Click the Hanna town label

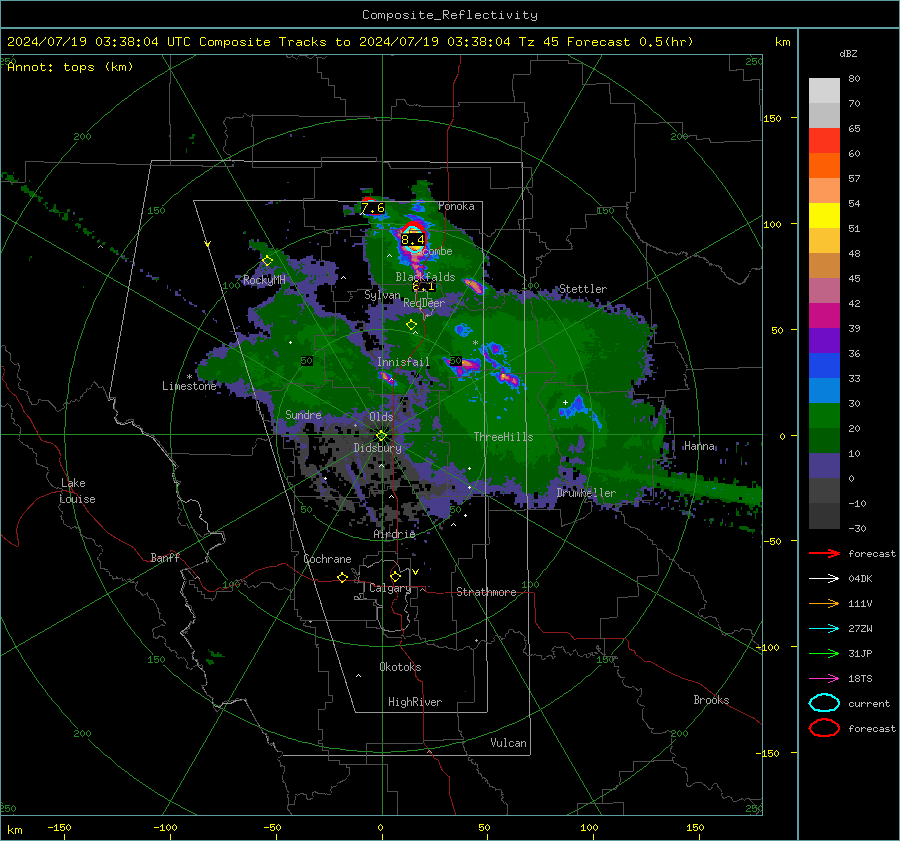click(699, 446)
